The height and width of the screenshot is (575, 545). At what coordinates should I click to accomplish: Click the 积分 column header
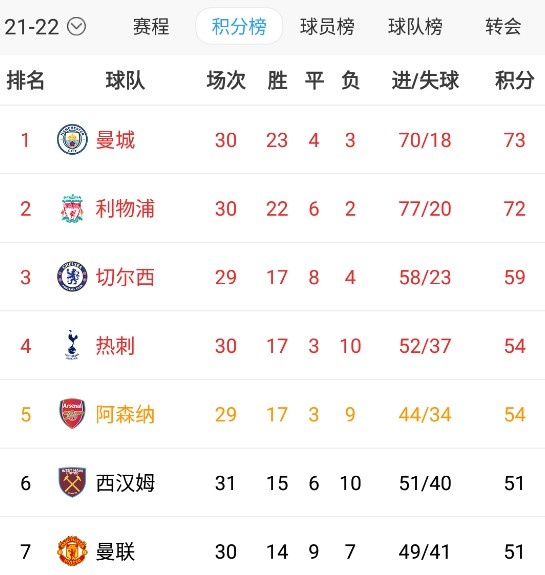coord(515,80)
